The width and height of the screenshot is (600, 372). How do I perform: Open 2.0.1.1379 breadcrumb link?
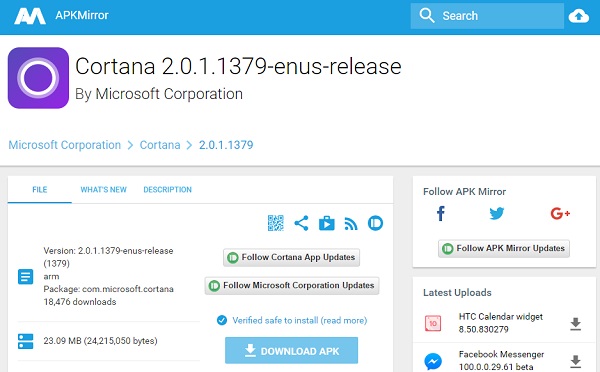pos(226,145)
